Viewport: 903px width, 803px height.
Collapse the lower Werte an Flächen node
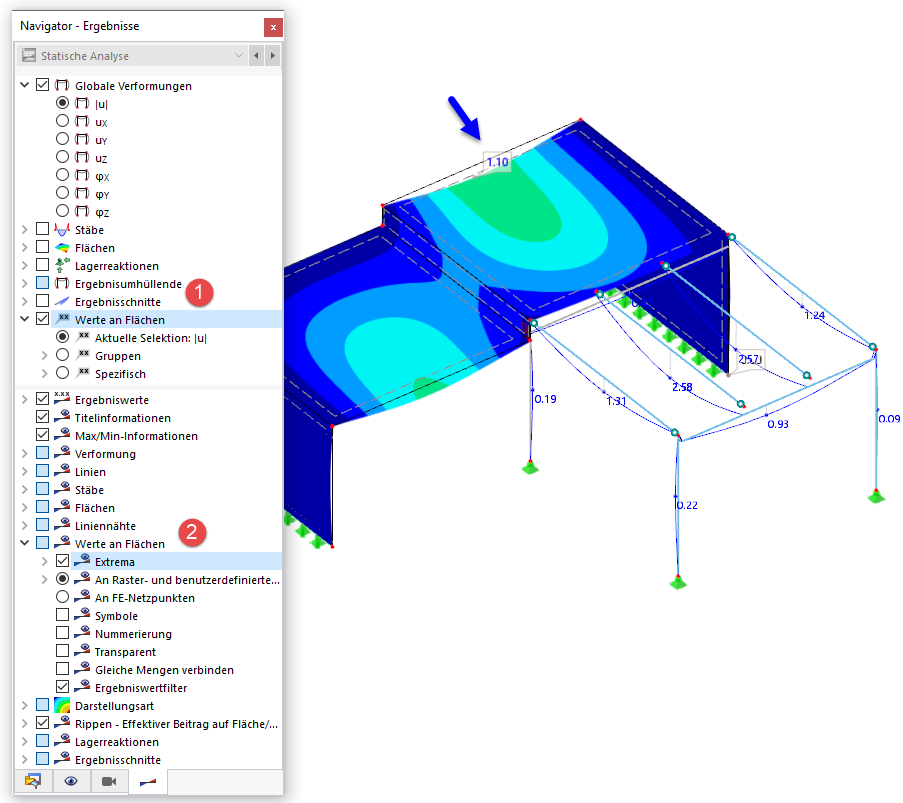click(24, 543)
